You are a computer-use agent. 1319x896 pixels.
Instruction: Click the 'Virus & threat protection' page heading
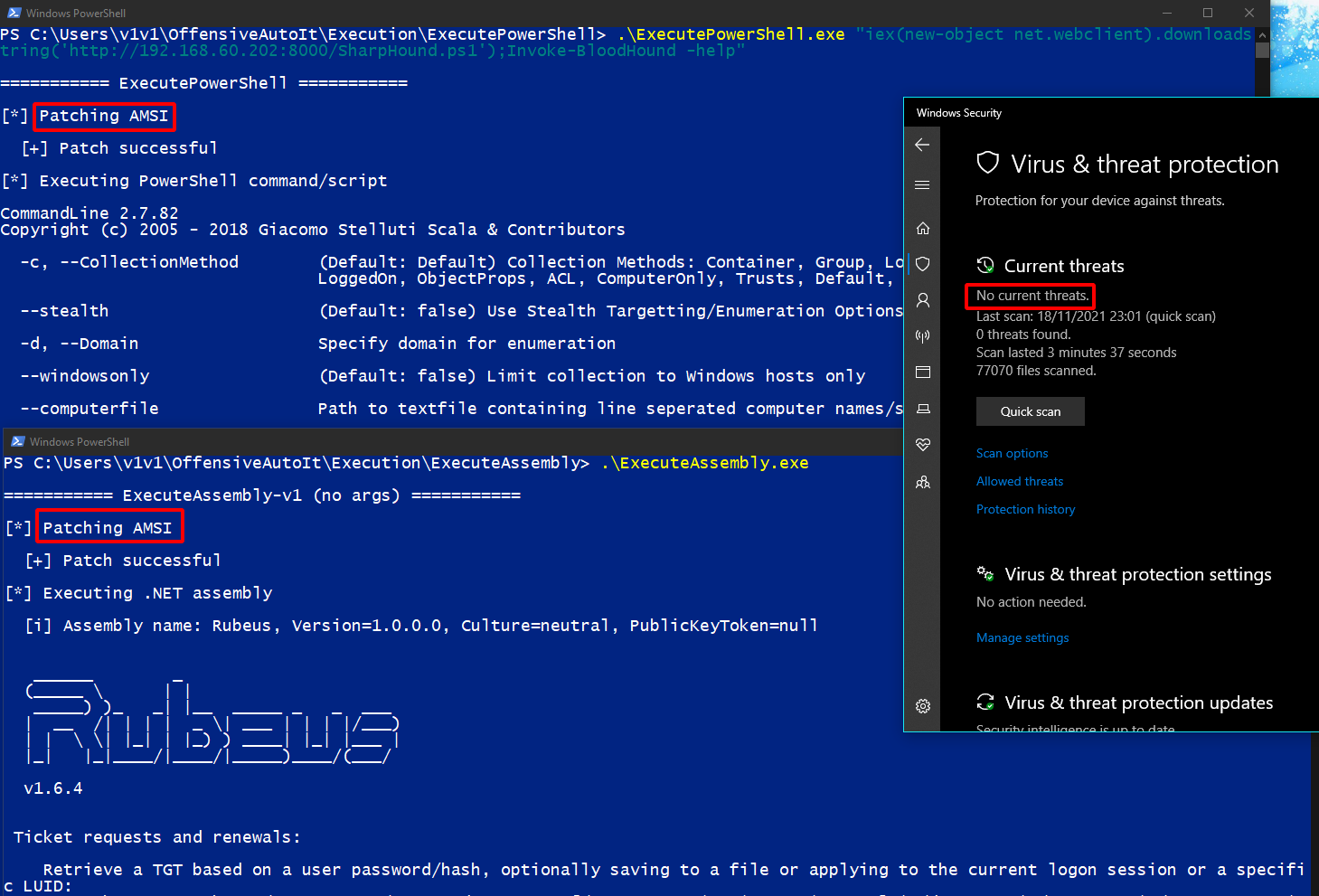tap(1145, 165)
